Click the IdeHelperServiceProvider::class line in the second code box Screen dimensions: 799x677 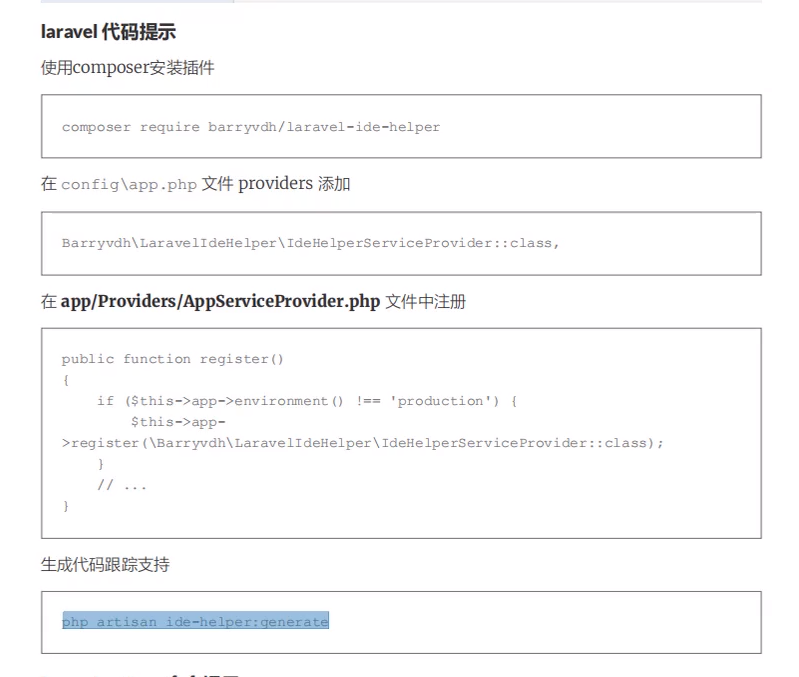coord(310,243)
